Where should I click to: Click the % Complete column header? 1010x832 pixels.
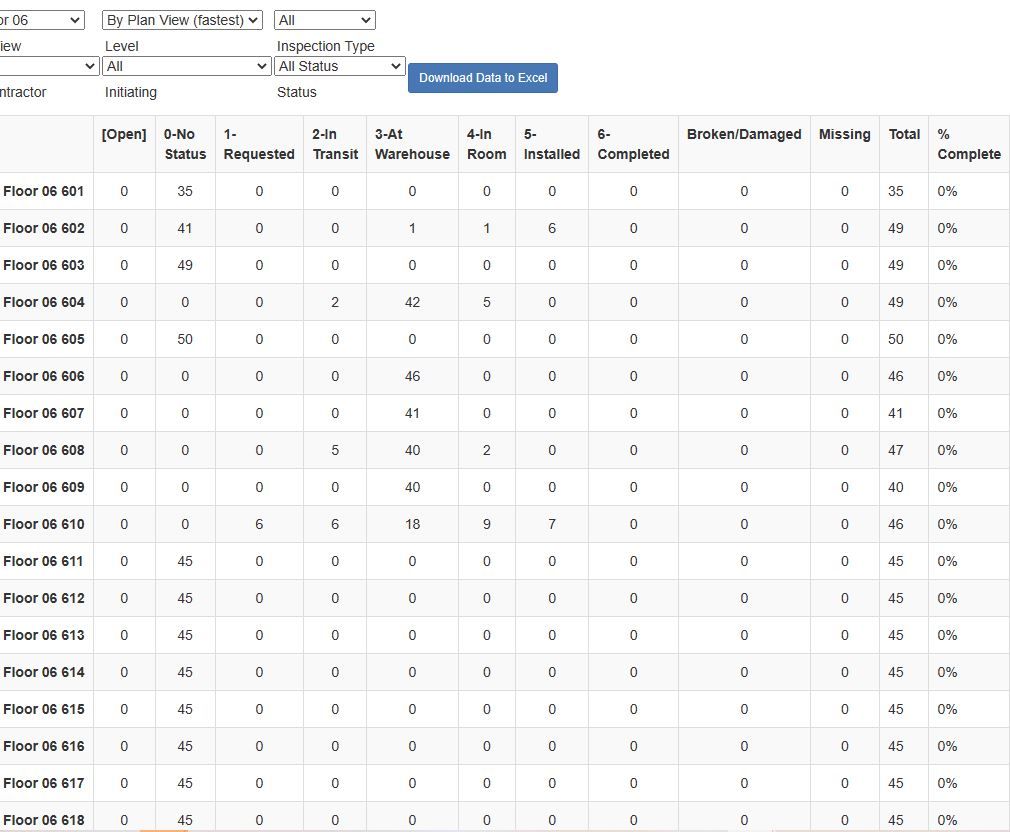pos(968,144)
